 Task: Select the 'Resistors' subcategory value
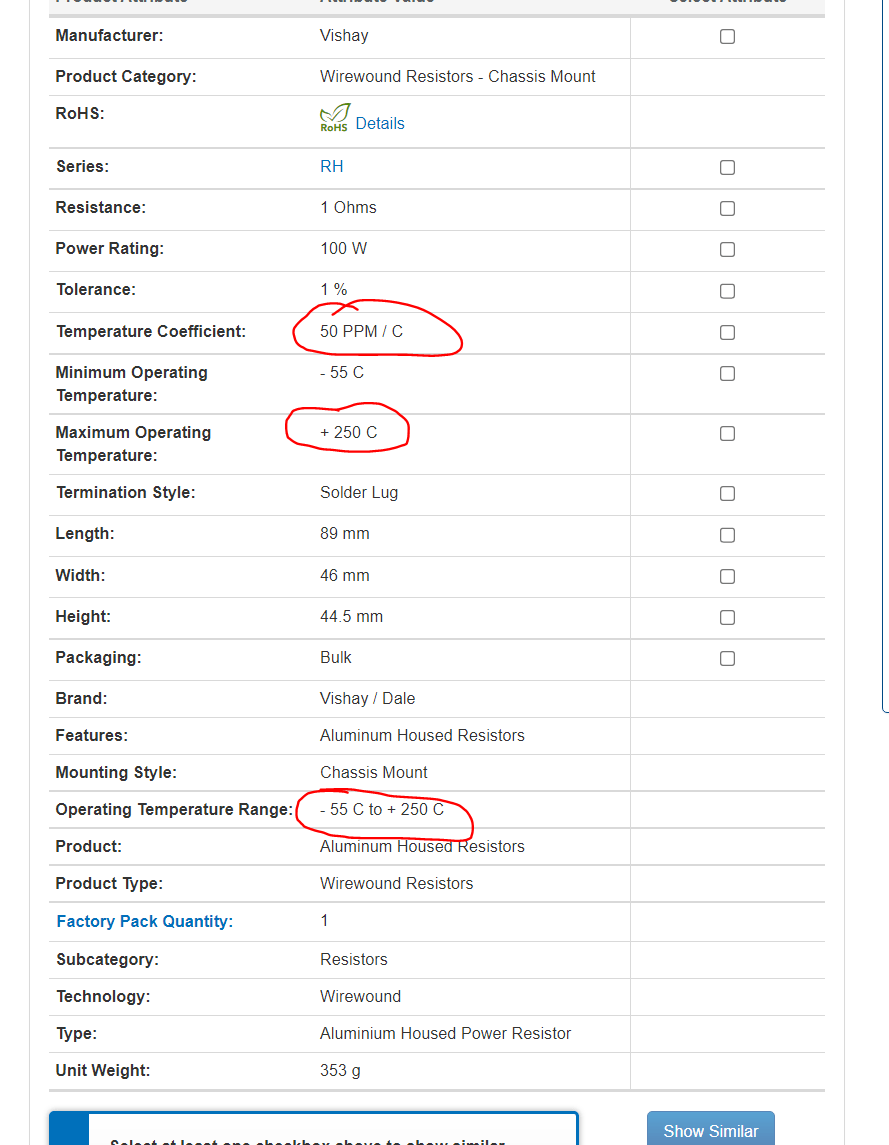(354, 960)
